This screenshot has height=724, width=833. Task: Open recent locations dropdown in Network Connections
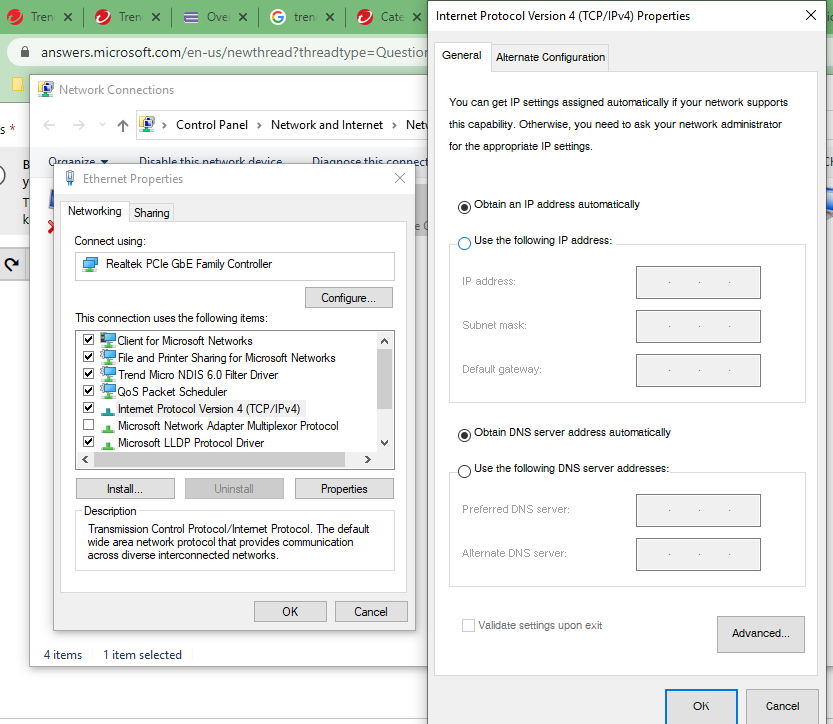[102, 125]
